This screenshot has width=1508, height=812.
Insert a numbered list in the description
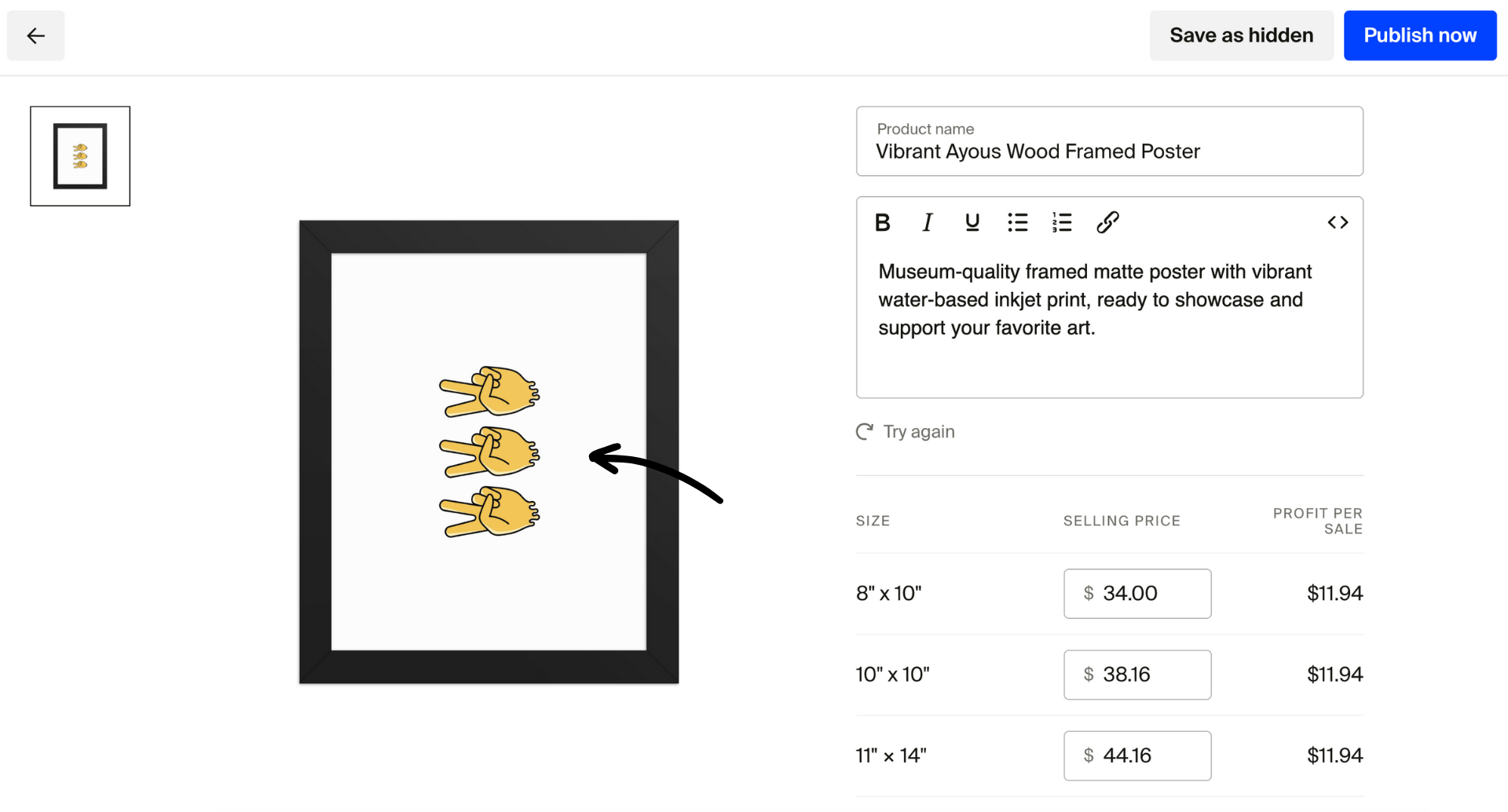coord(1061,222)
